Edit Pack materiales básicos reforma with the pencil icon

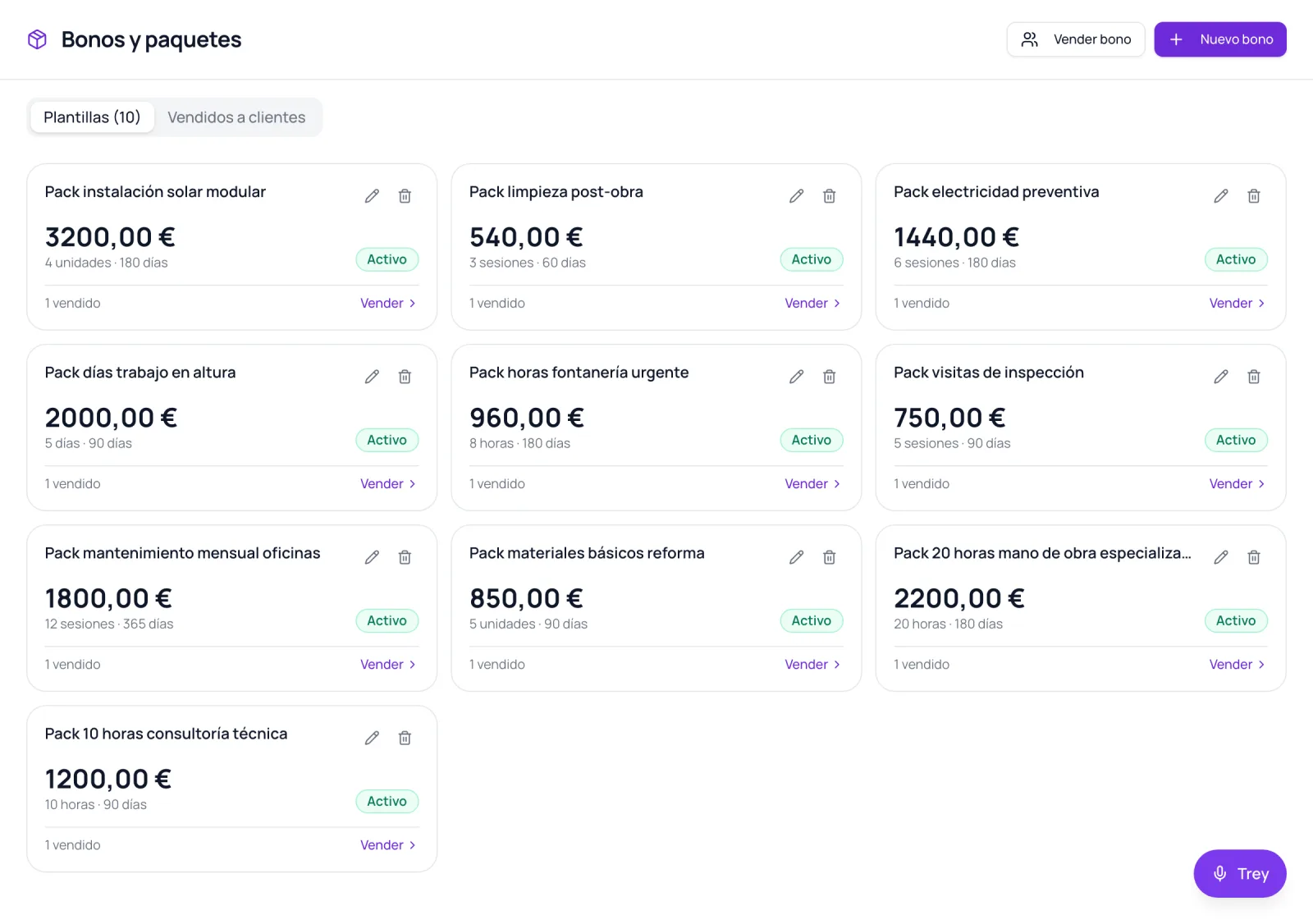tap(796, 557)
